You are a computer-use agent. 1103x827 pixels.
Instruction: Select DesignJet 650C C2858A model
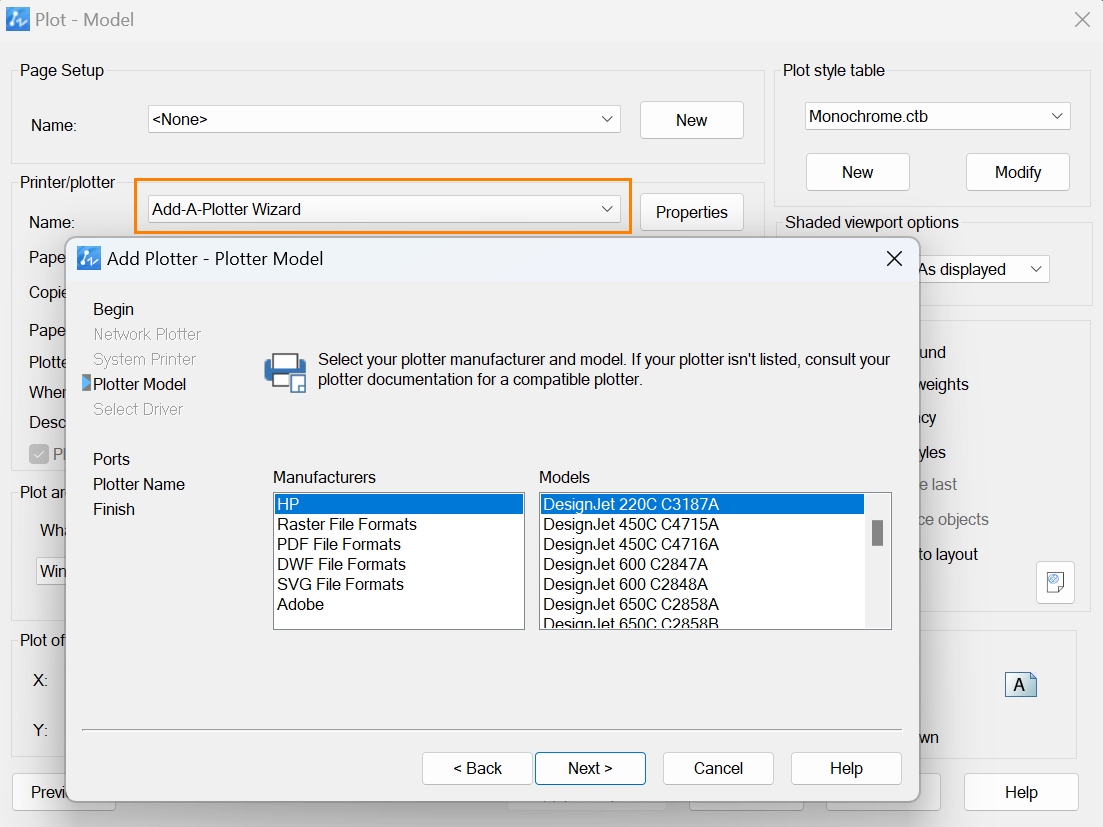(702, 605)
